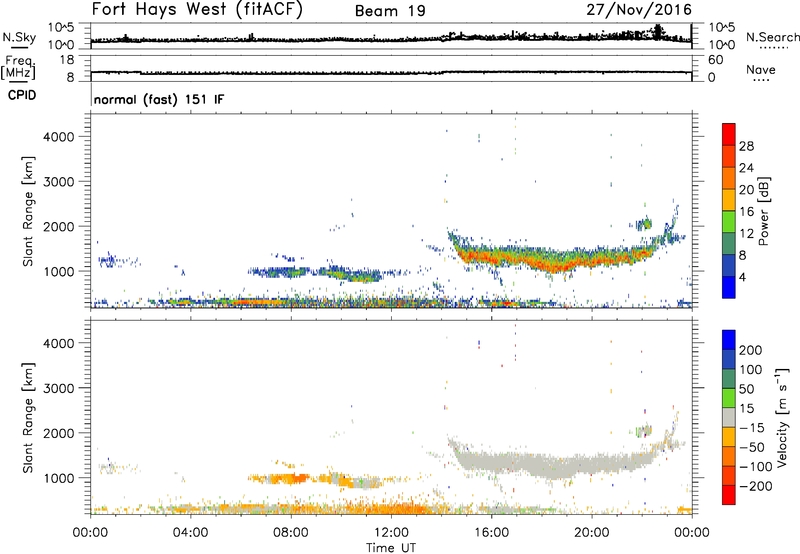Click the '200' value on Velocity colorbar
This screenshot has width=800, height=554.
(x=751, y=350)
